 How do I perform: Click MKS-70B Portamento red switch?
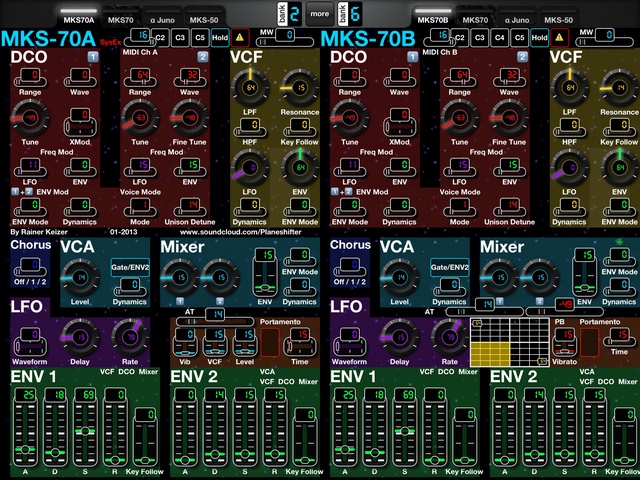589,342
